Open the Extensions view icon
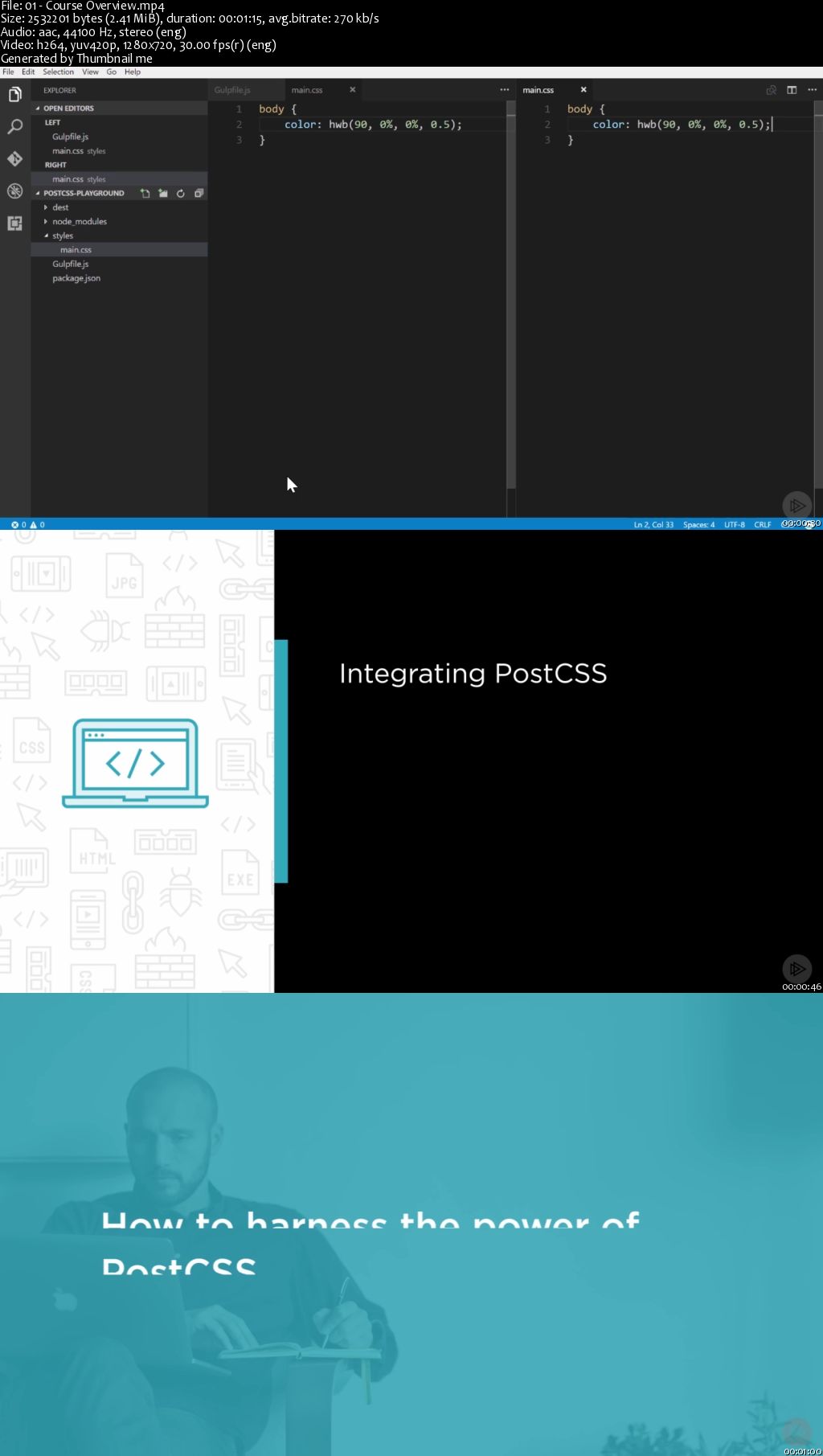The image size is (823, 1456). point(14,224)
